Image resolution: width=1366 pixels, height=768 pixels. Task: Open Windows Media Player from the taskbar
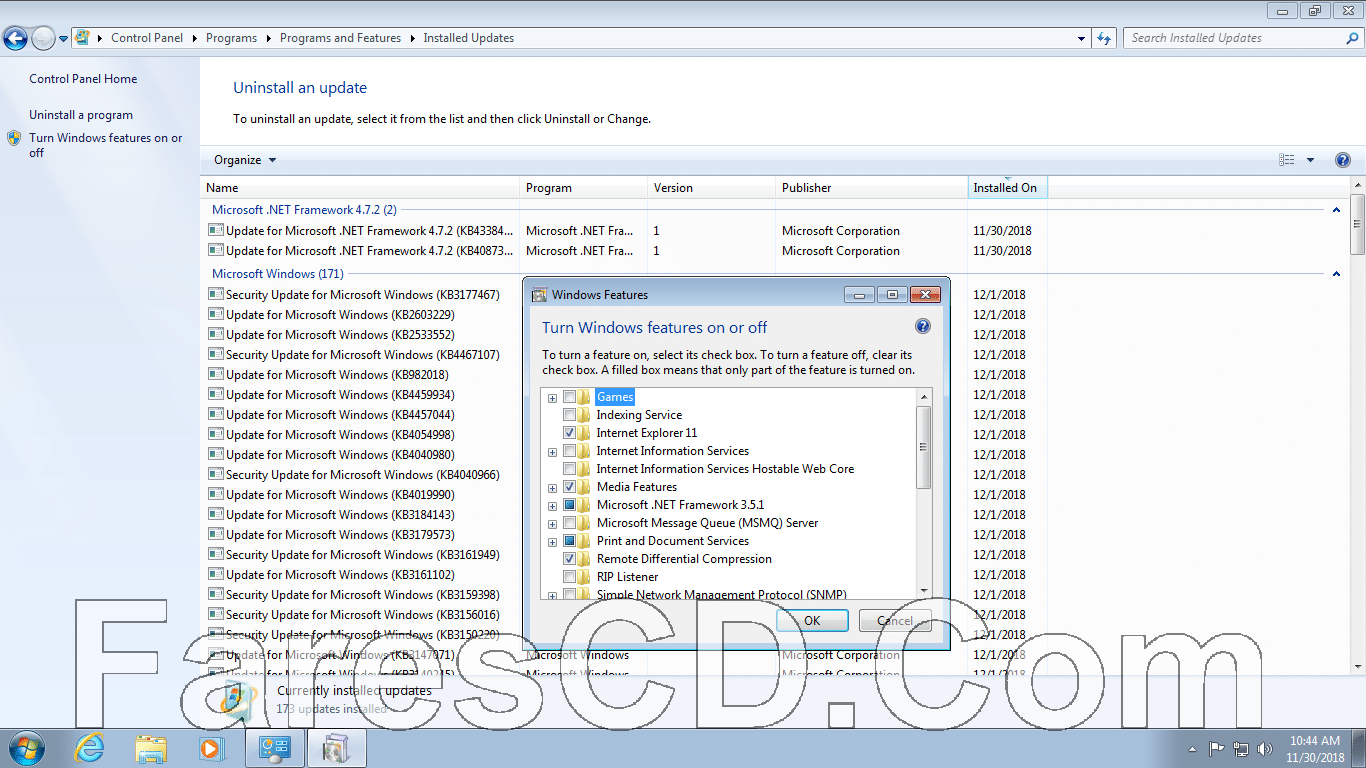click(x=211, y=747)
